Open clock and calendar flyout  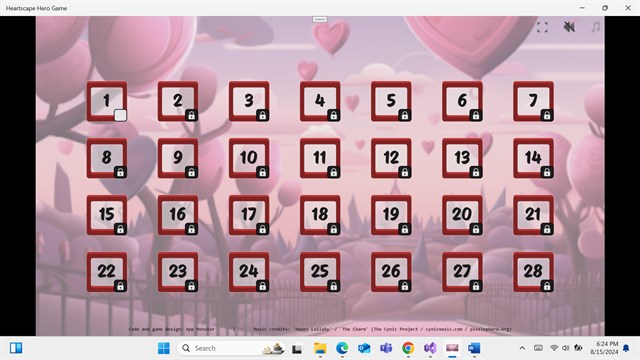click(x=604, y=348)
